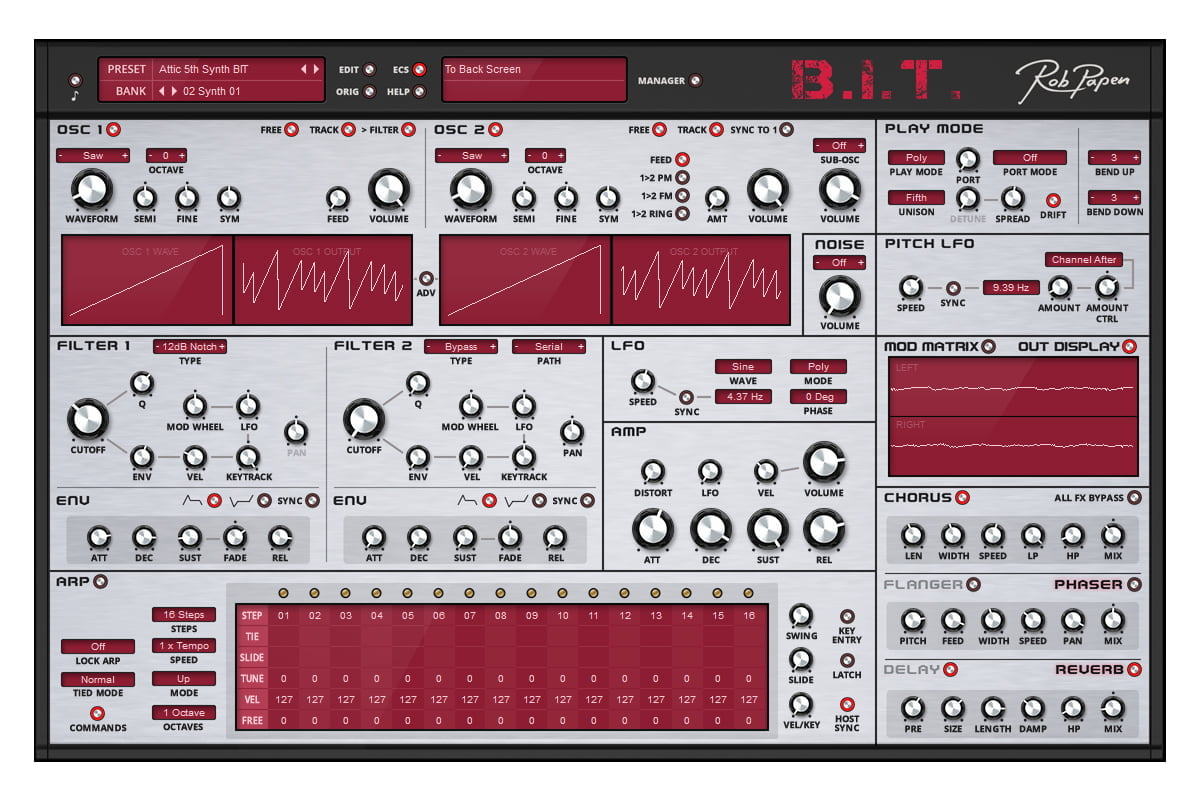Toggle ALL FX BYPASS
The width and height of the screenshot is (1200, 800).
pyautogui.click(x=1133, y=497)
